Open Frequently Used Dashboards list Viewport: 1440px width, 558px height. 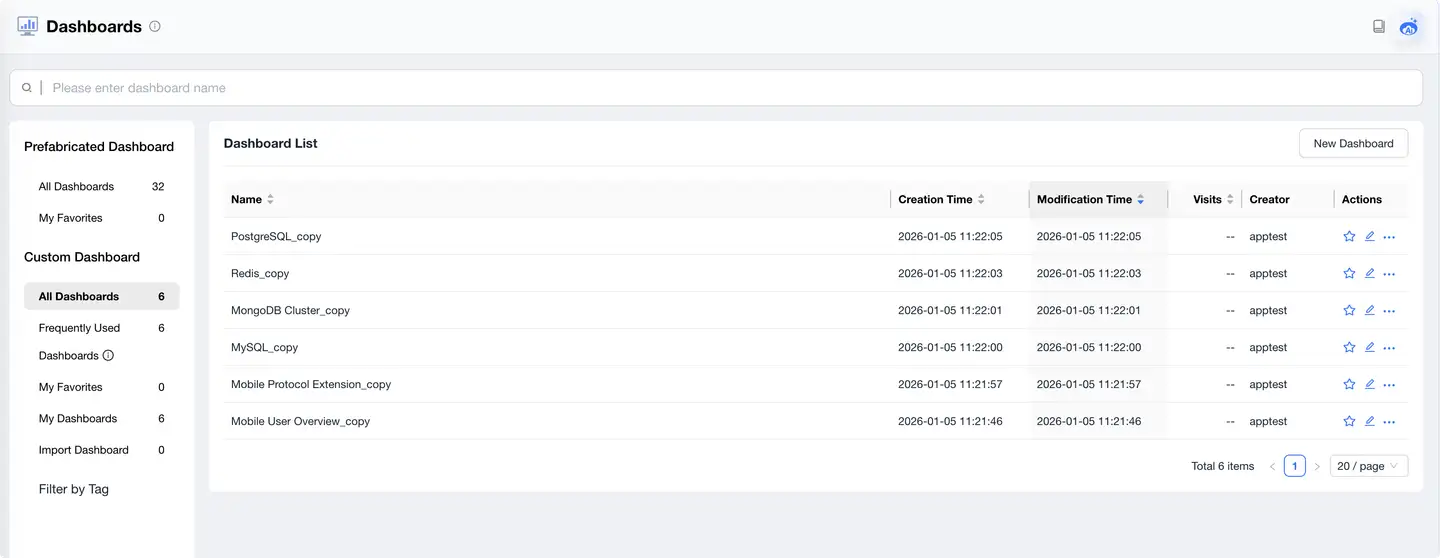[x=102, y=342]
